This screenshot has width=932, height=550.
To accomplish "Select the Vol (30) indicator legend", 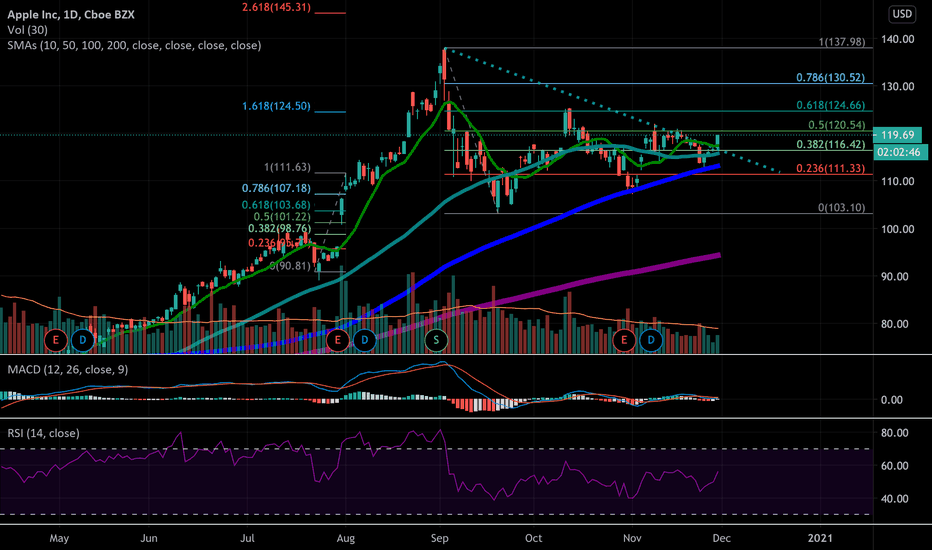I will [27, 30].
